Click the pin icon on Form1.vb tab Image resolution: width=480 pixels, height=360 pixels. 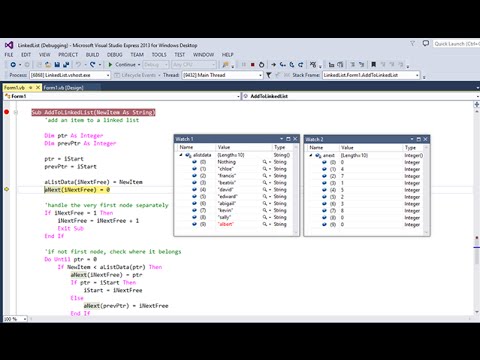point(30,87)
